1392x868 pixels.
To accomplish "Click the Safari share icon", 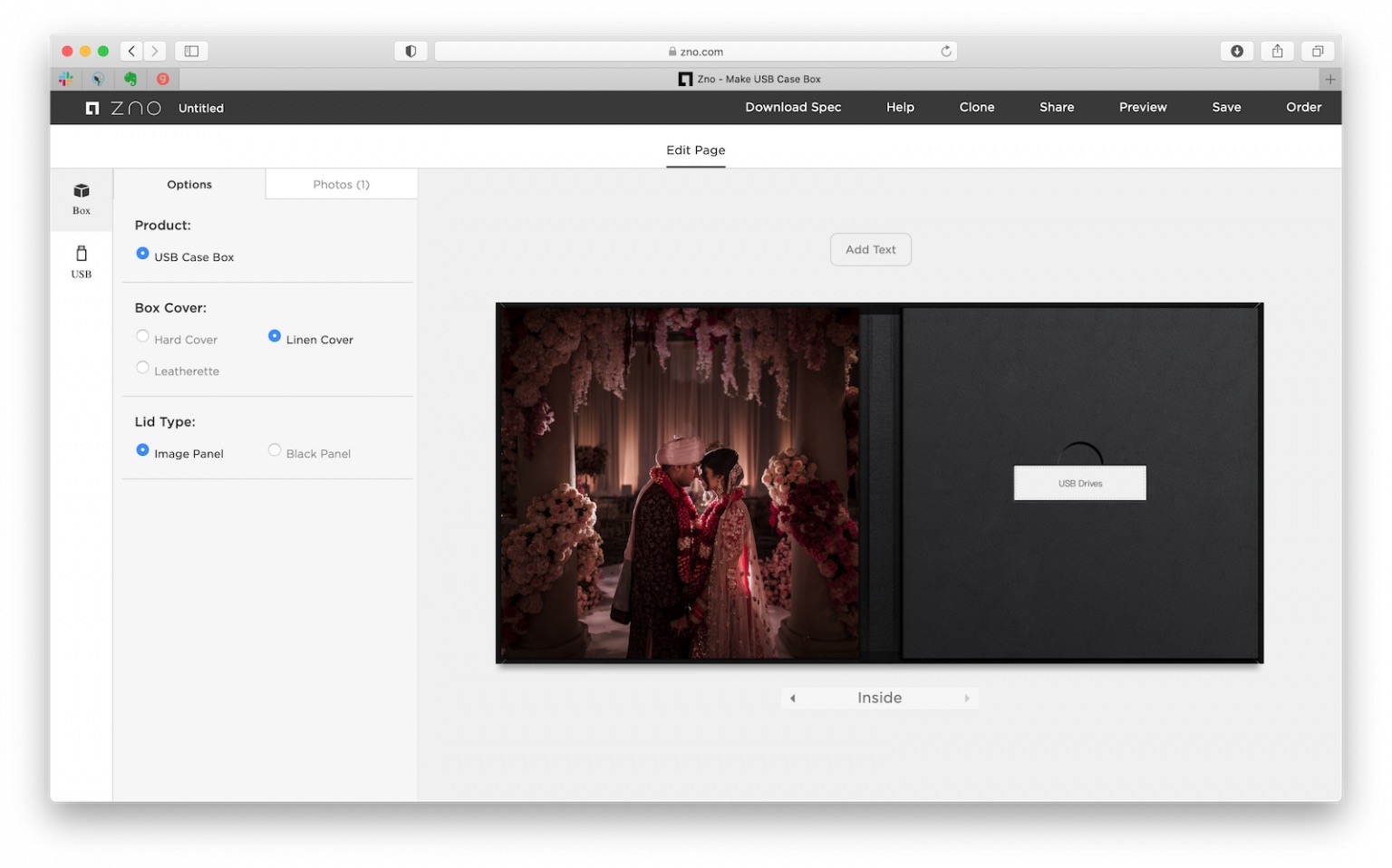I will pyautogui.click(x=1277, y=52).
